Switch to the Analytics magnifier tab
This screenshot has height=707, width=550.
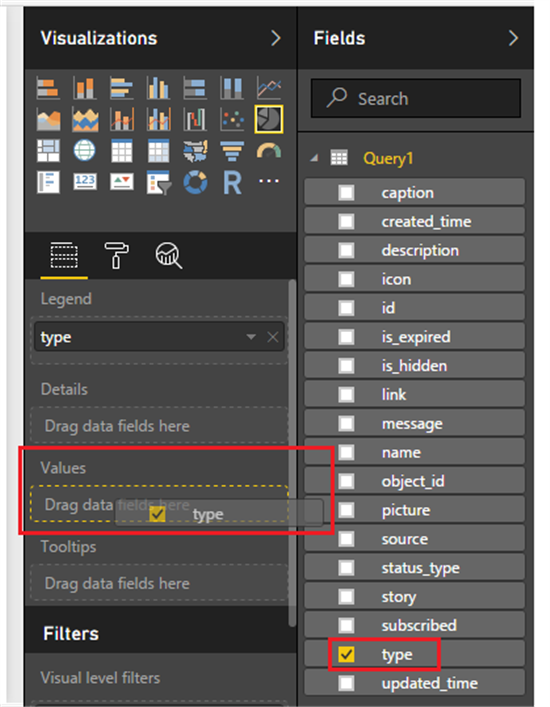click(x=169, y=255)
